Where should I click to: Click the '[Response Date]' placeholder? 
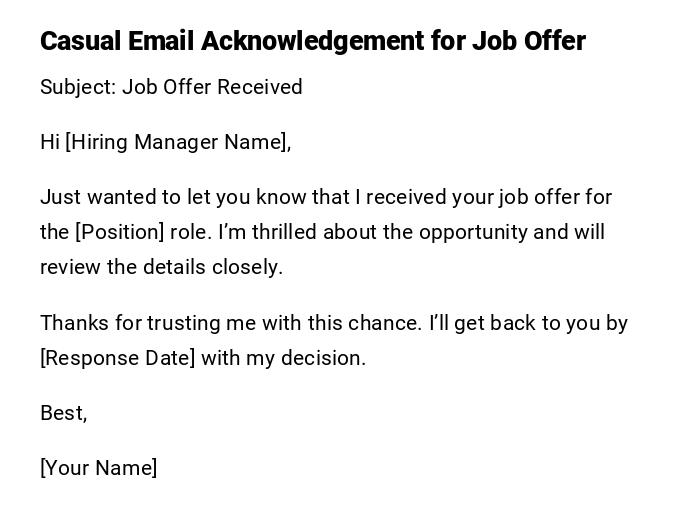point(117,358)
